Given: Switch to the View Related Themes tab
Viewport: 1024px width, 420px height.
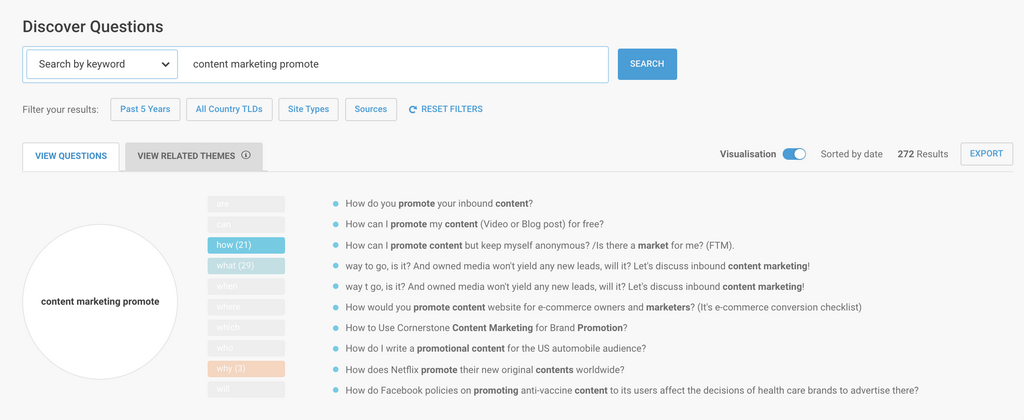Looking at the screenshot, I should pos(187,156).
